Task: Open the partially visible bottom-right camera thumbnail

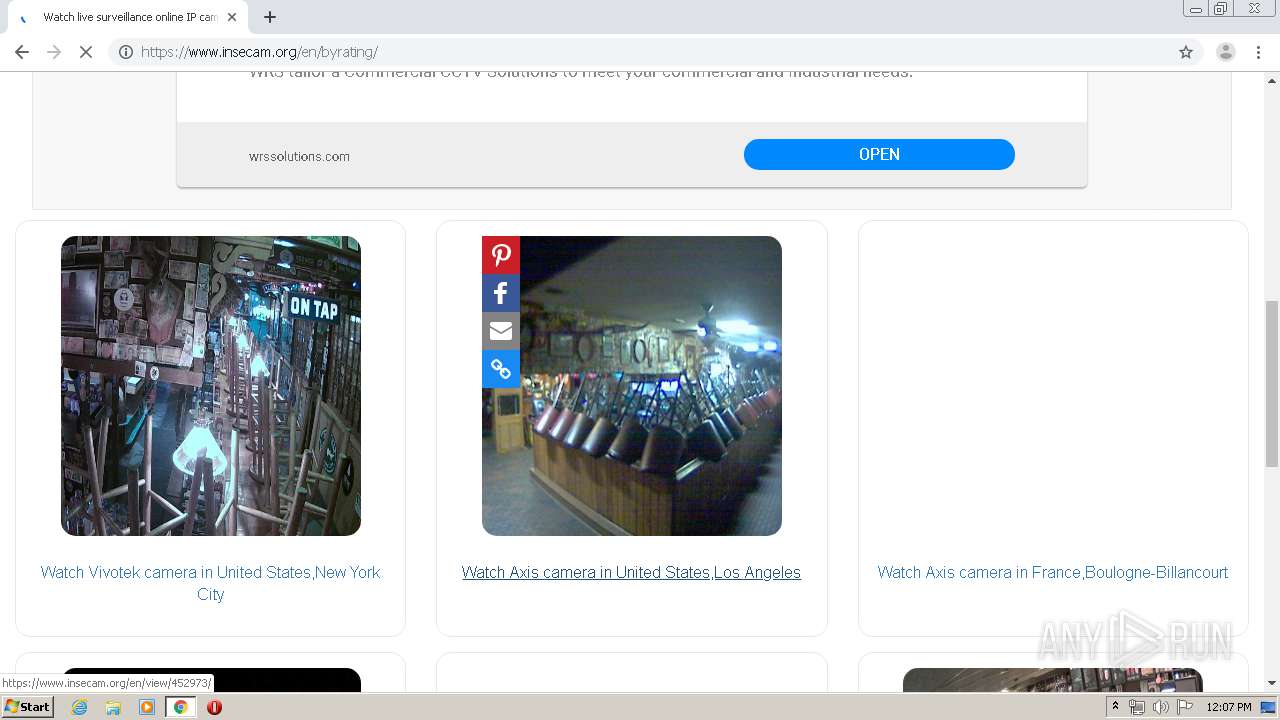Action: click(x=1053, y=680)
